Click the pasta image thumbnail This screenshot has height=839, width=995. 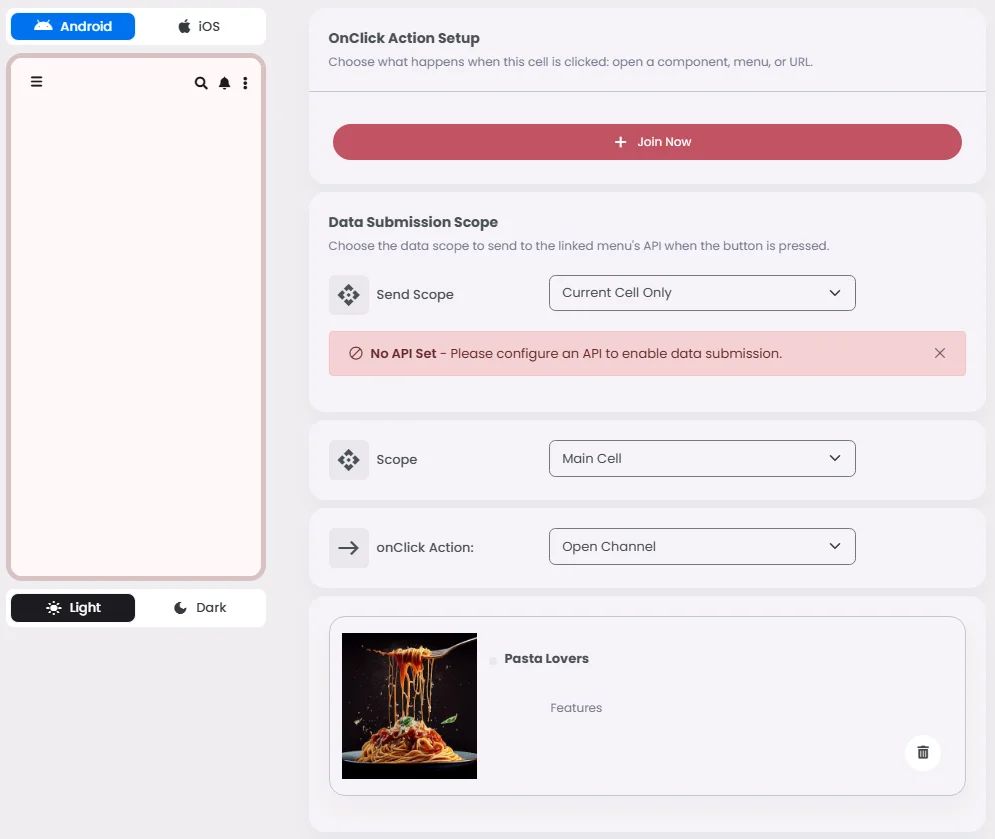point(409,706)
